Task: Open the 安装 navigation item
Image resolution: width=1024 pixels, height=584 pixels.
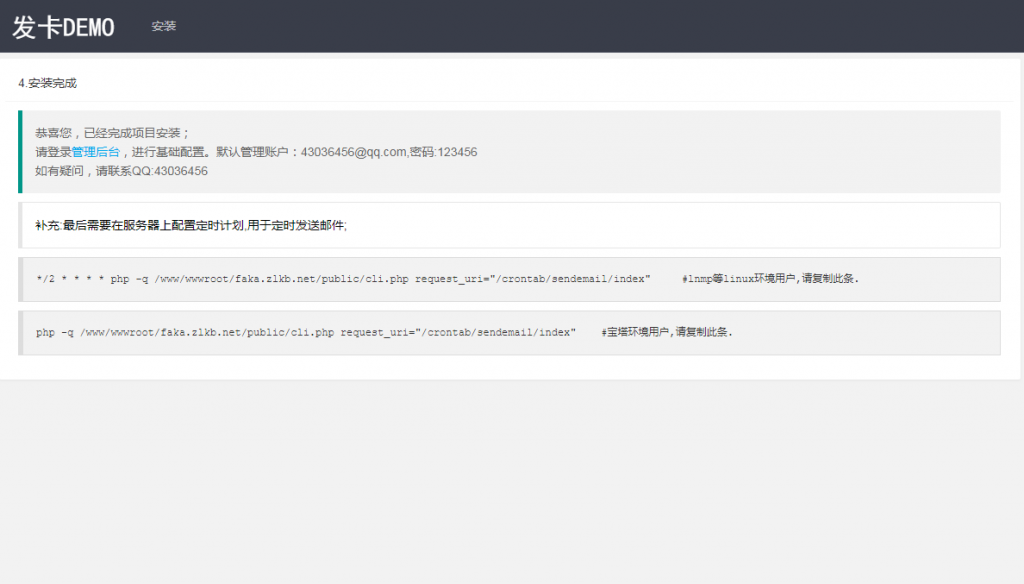Action: [x=163, y=26]
